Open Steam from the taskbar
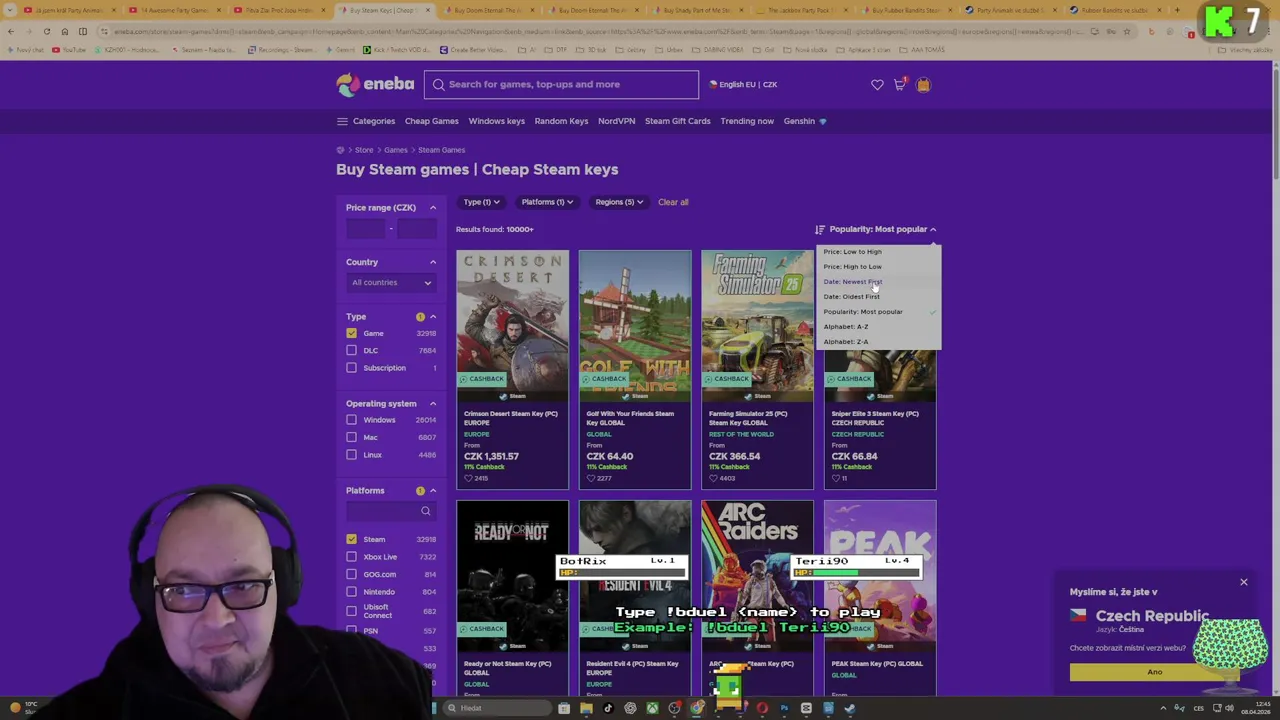The height and width of the screenshot is (720, 1280). point(850,708)
